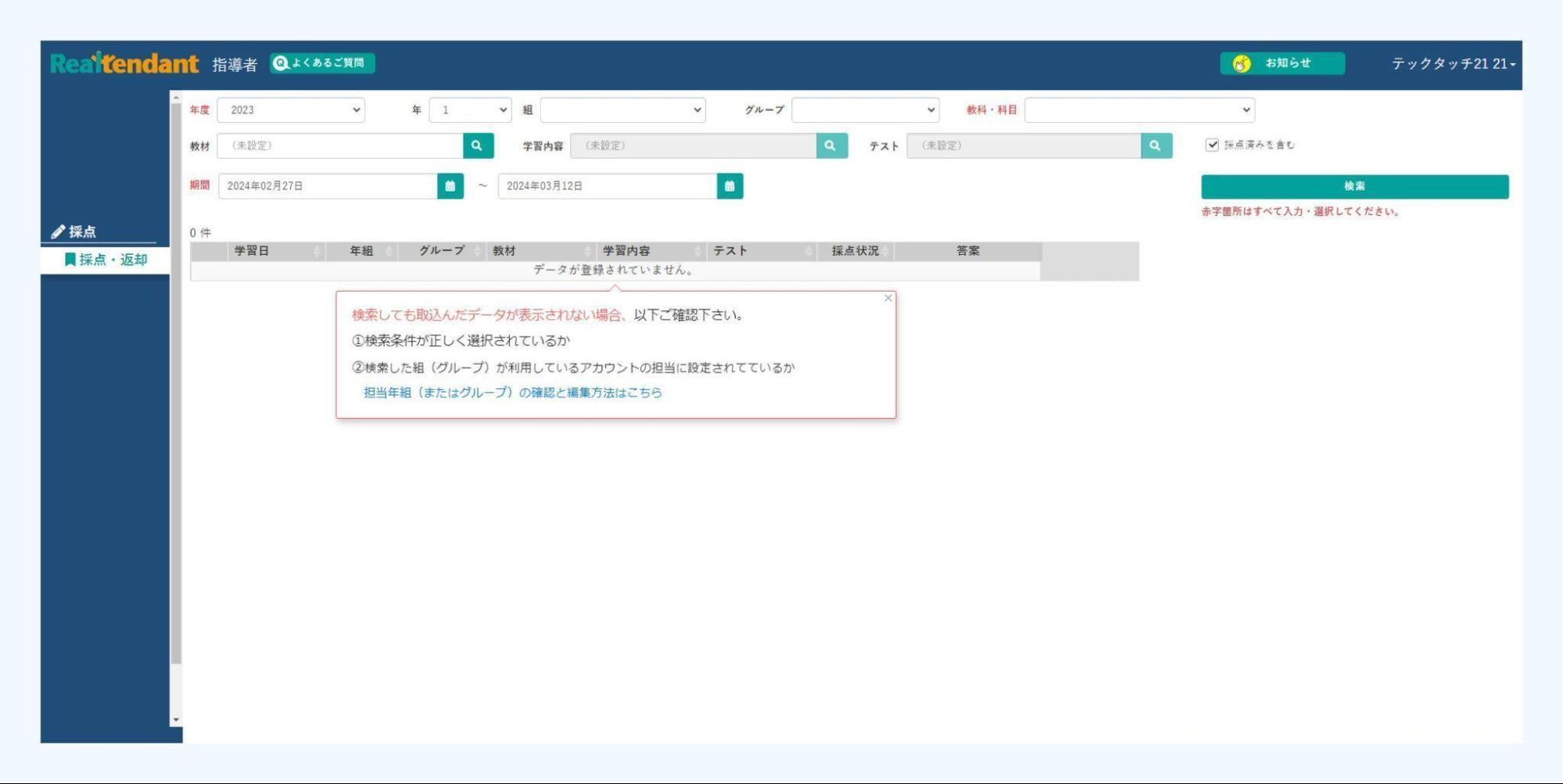This screenshot has height=784, width=1563.
Task: Open the start date calendar picker
Action: tap(450, 186)
